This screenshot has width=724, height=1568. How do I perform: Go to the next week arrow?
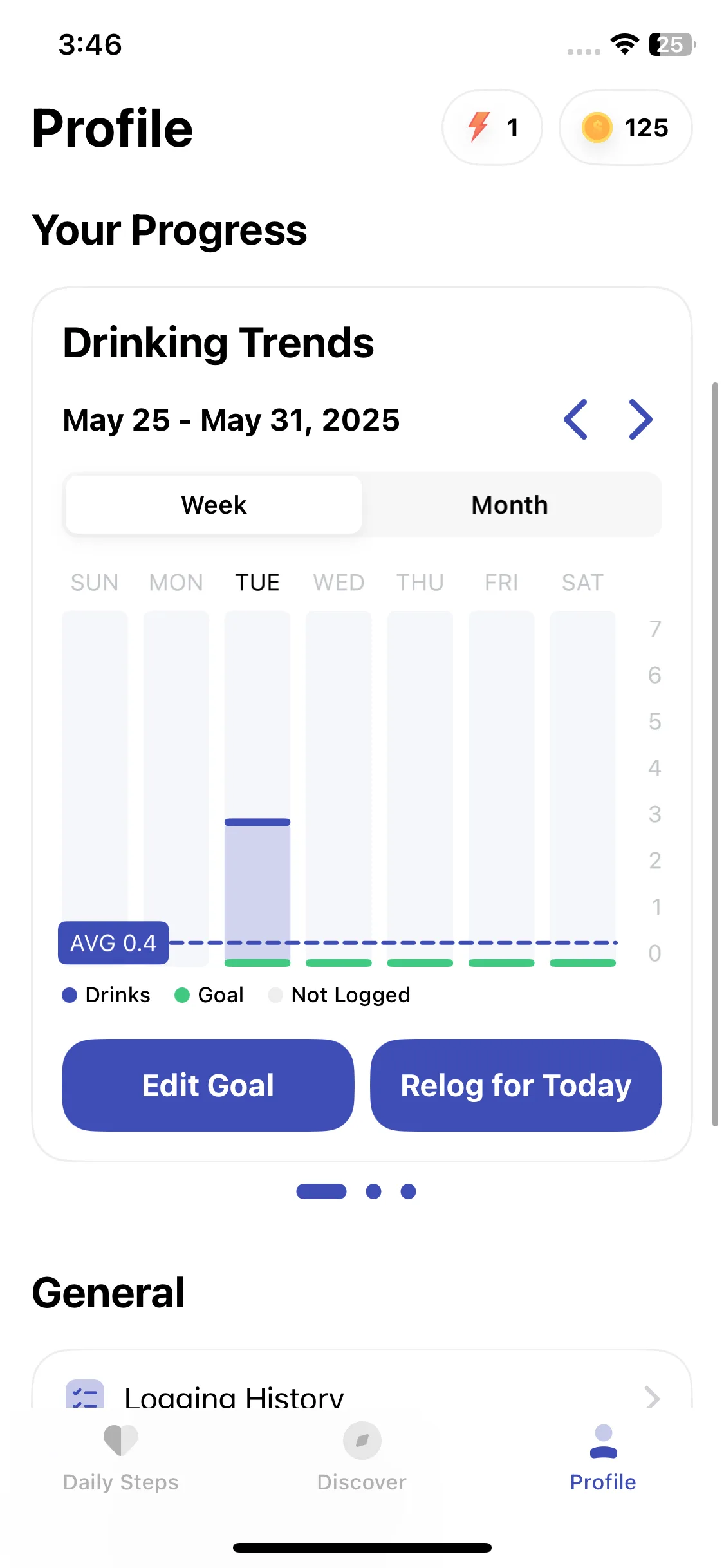[x=640, y=420]
